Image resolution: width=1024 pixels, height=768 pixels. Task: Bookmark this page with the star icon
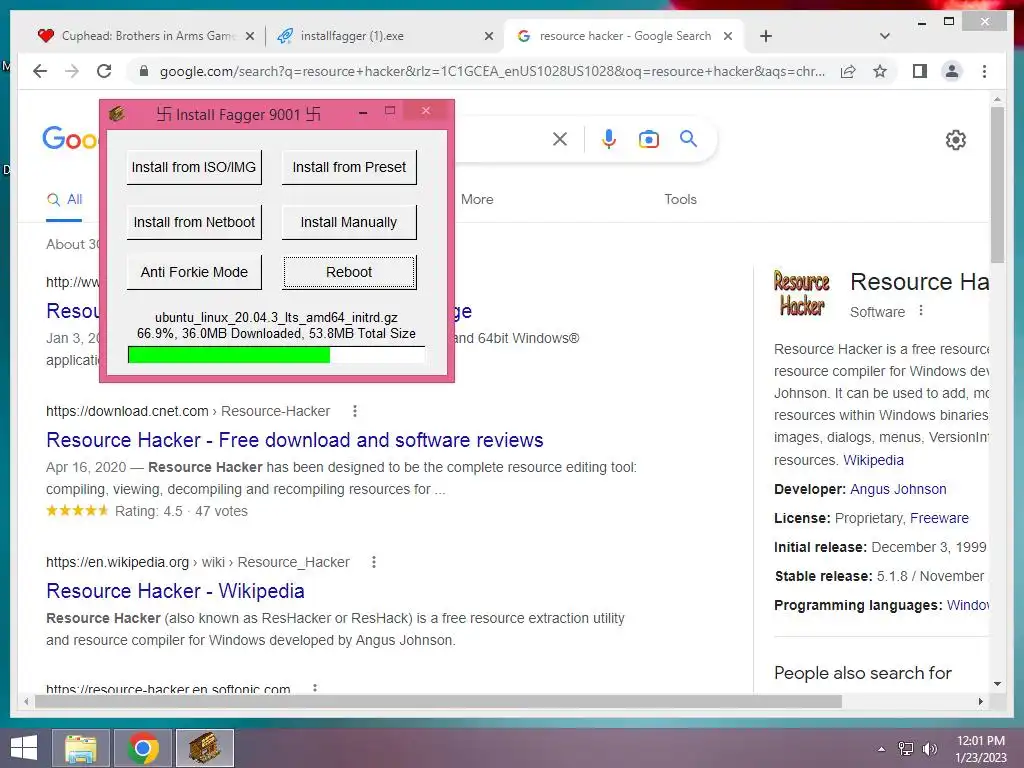point(880,71)
